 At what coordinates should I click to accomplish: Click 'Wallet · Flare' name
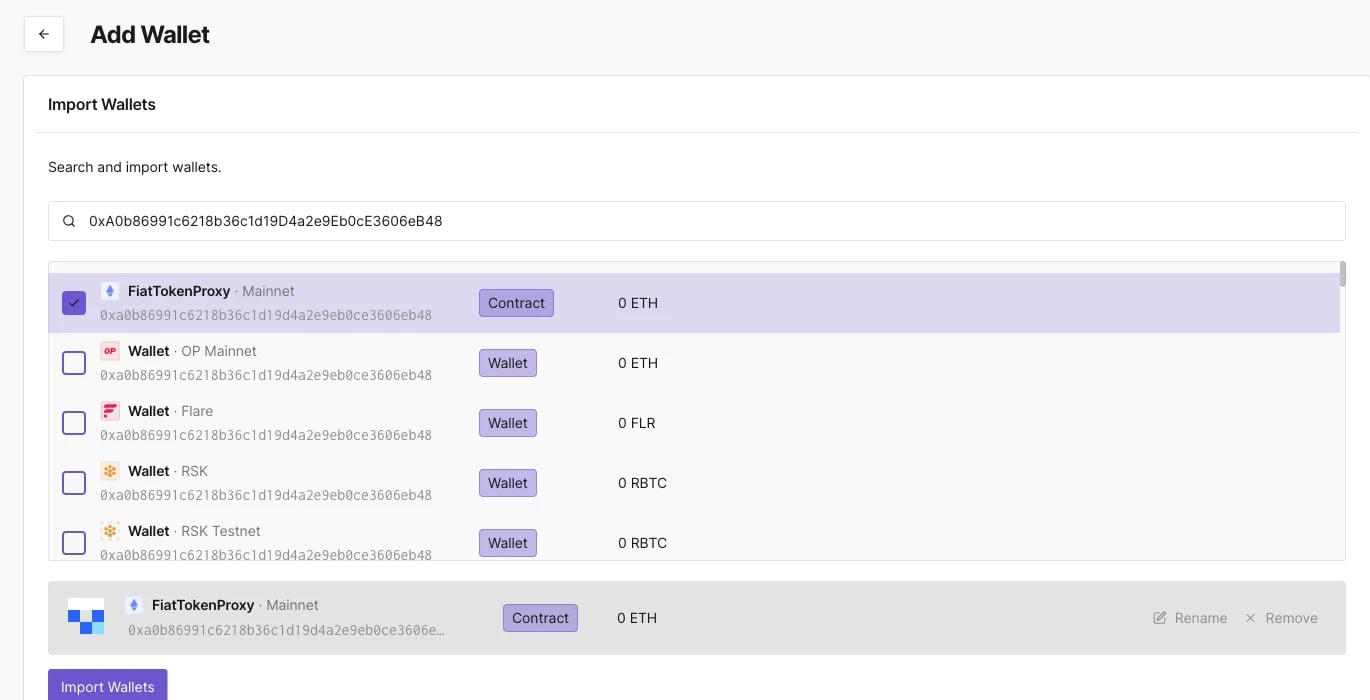(x=170, y=411)
